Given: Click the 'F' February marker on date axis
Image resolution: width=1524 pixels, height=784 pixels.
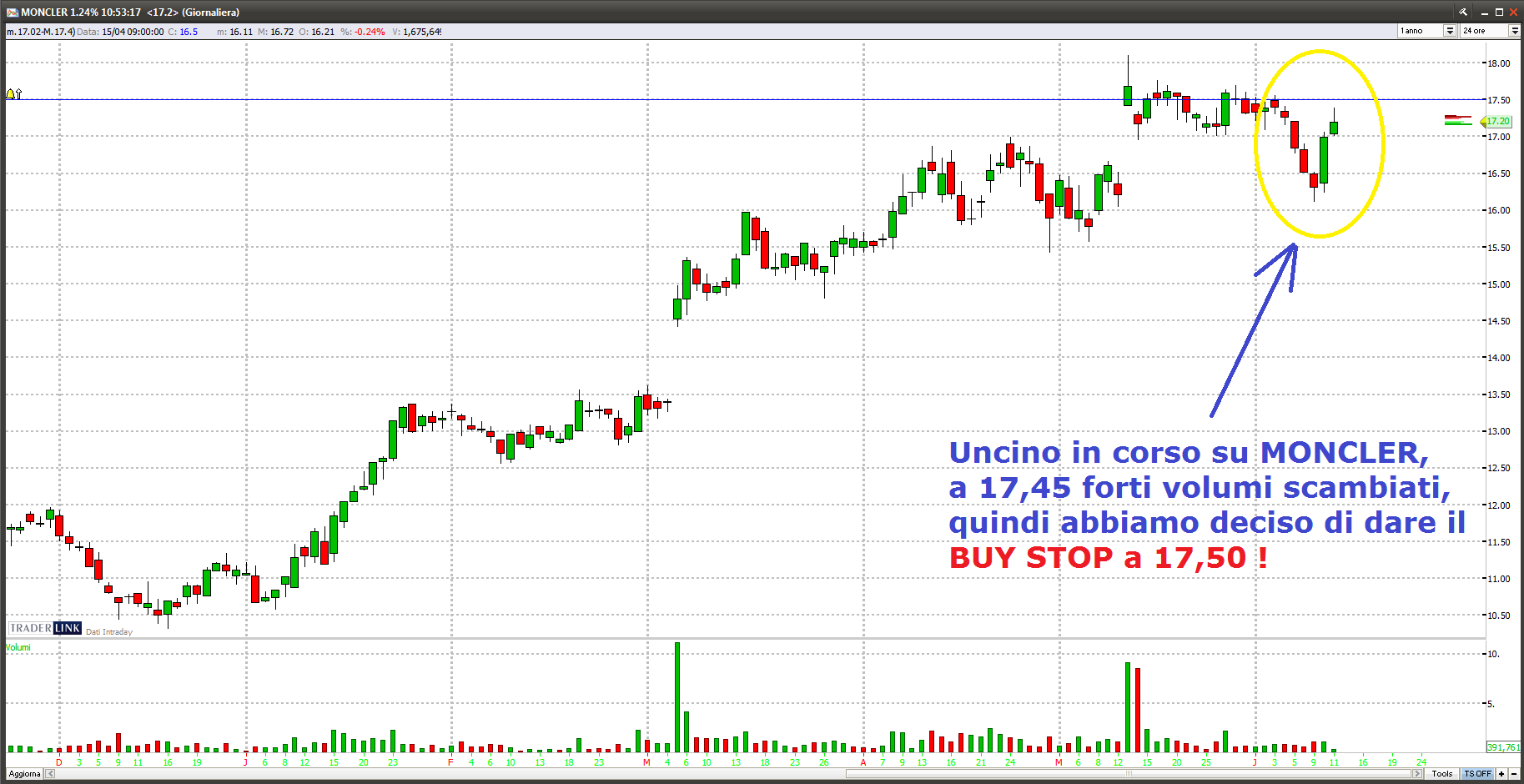Looking at the screenshot, I should [x=450, y=761].
